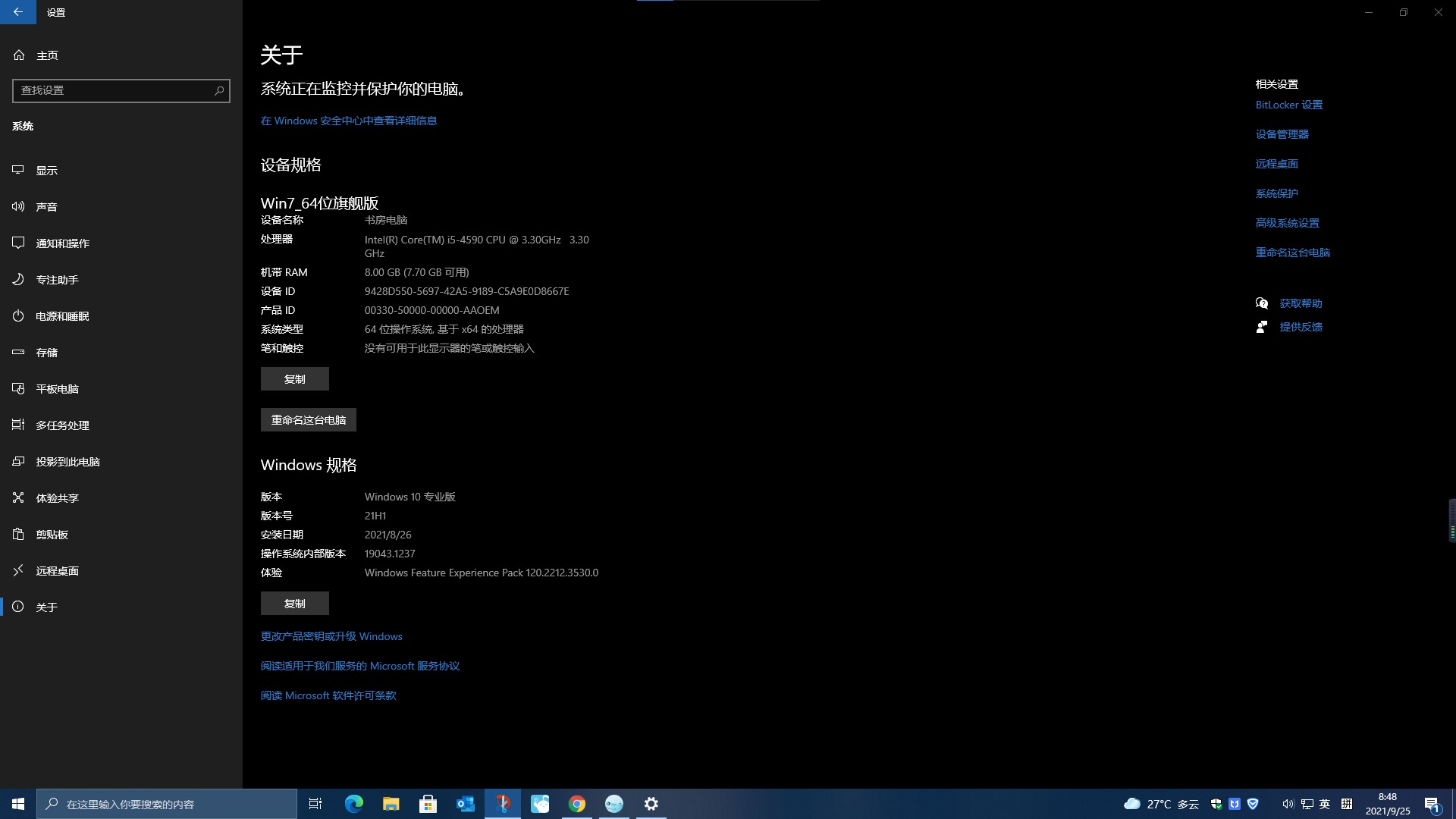The image size is (1456, 819).
Task: Click the taskbar search box
Action: (167, 804)
